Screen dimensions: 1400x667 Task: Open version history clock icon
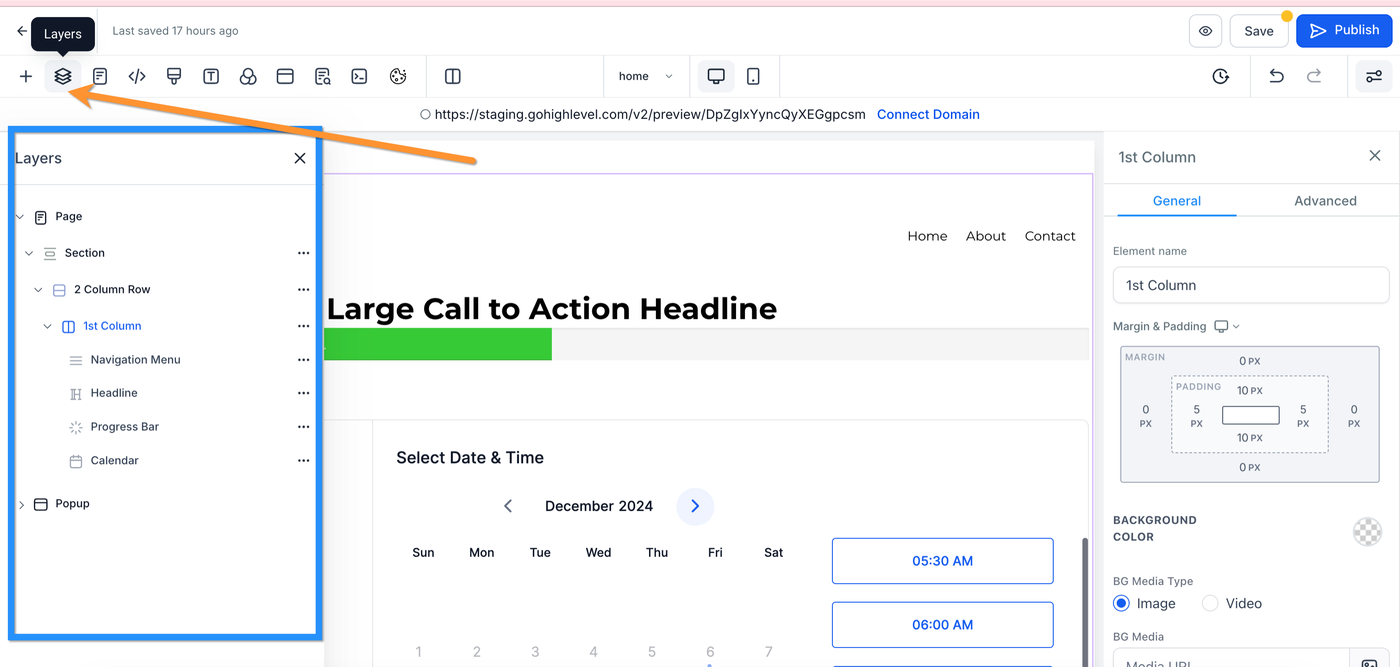[x=1220, y=76]
